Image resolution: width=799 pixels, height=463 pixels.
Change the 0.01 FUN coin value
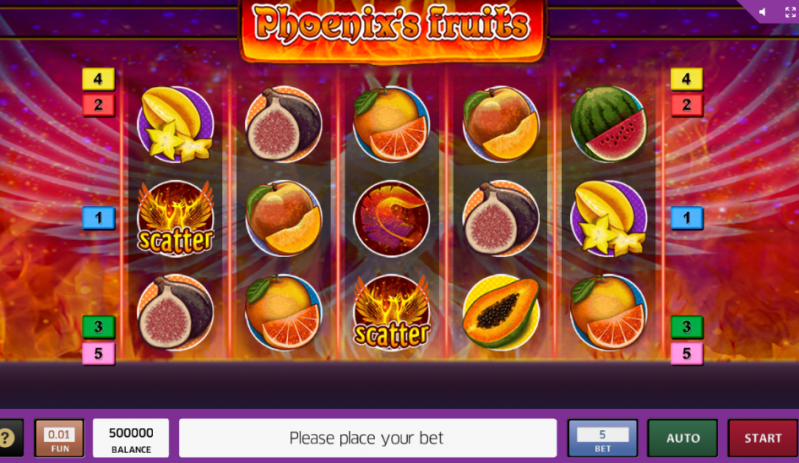pyautogui.click(x=59, y=438)
